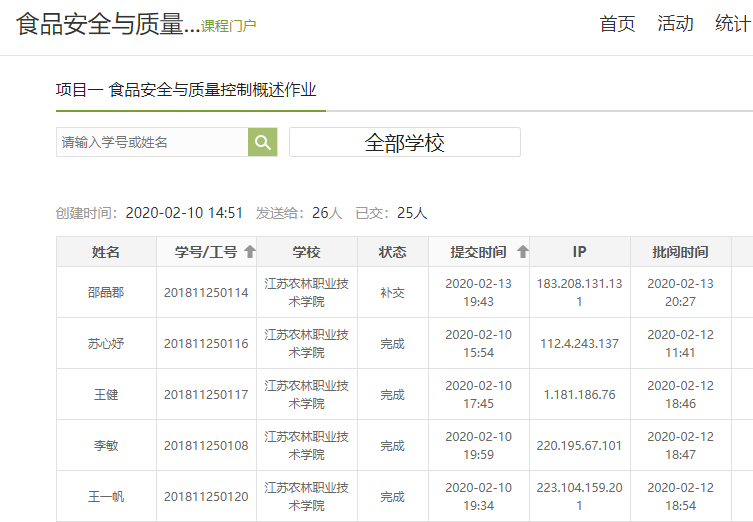Image resolution: width=753 pixels, height=522 pixels.
Task: Go to 首页 in top navigation
Action: [617, 24]
